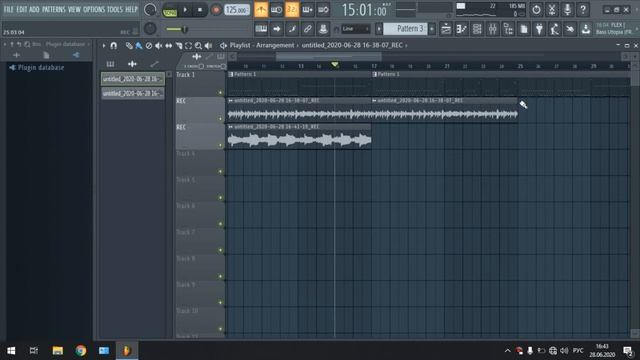Adjust the main pitch knob
Image resolution: width=640 pixels, height=360 pixels.
(150, 29)
